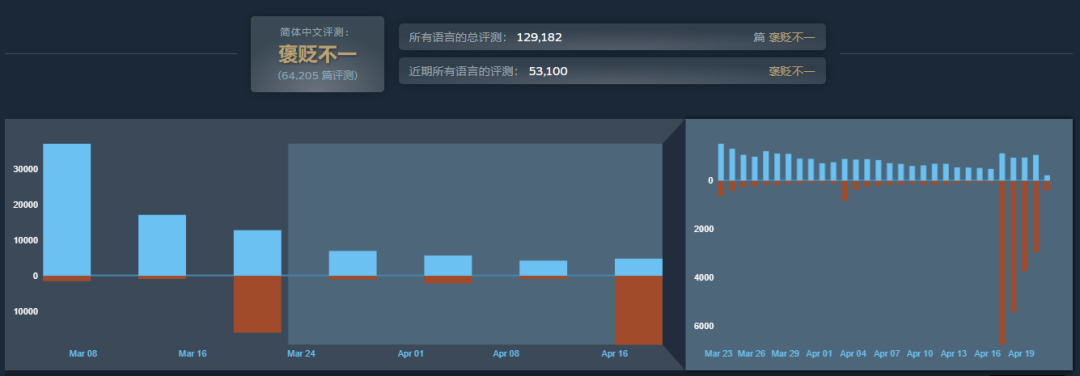Click the 4000 axis value in daily chart

pos(704,278)
